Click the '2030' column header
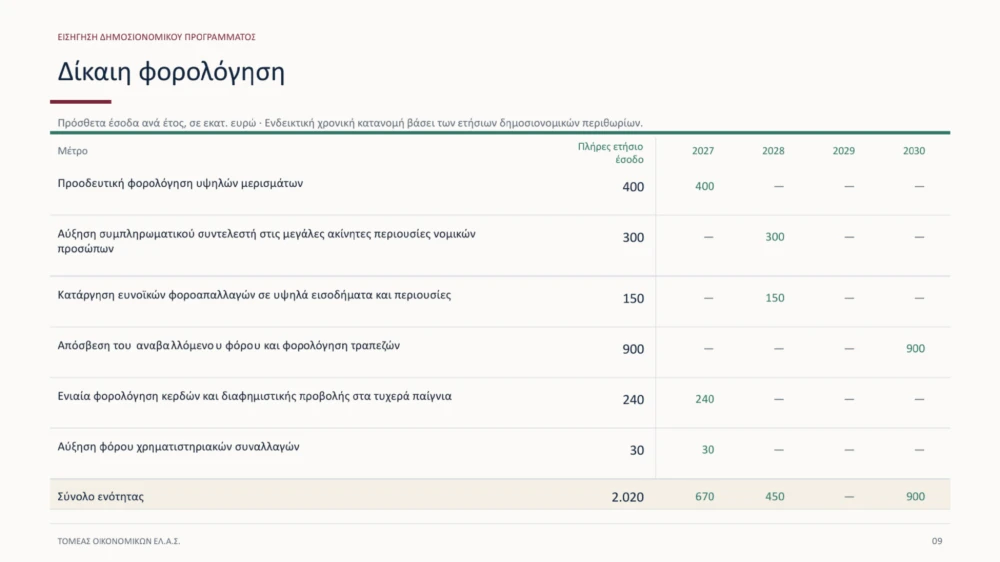This screenshot has height=562, width=1000. coord(913,151)
